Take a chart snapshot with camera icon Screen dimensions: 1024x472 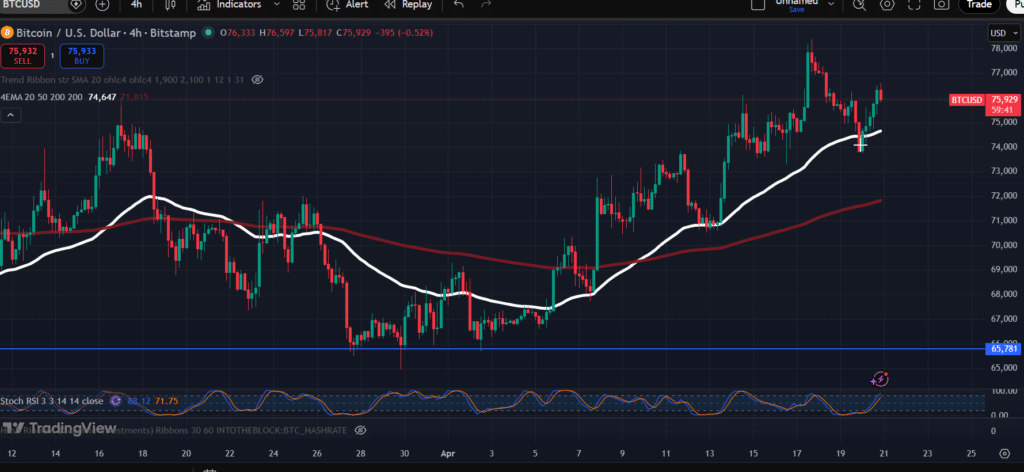[x=940, y=5]
